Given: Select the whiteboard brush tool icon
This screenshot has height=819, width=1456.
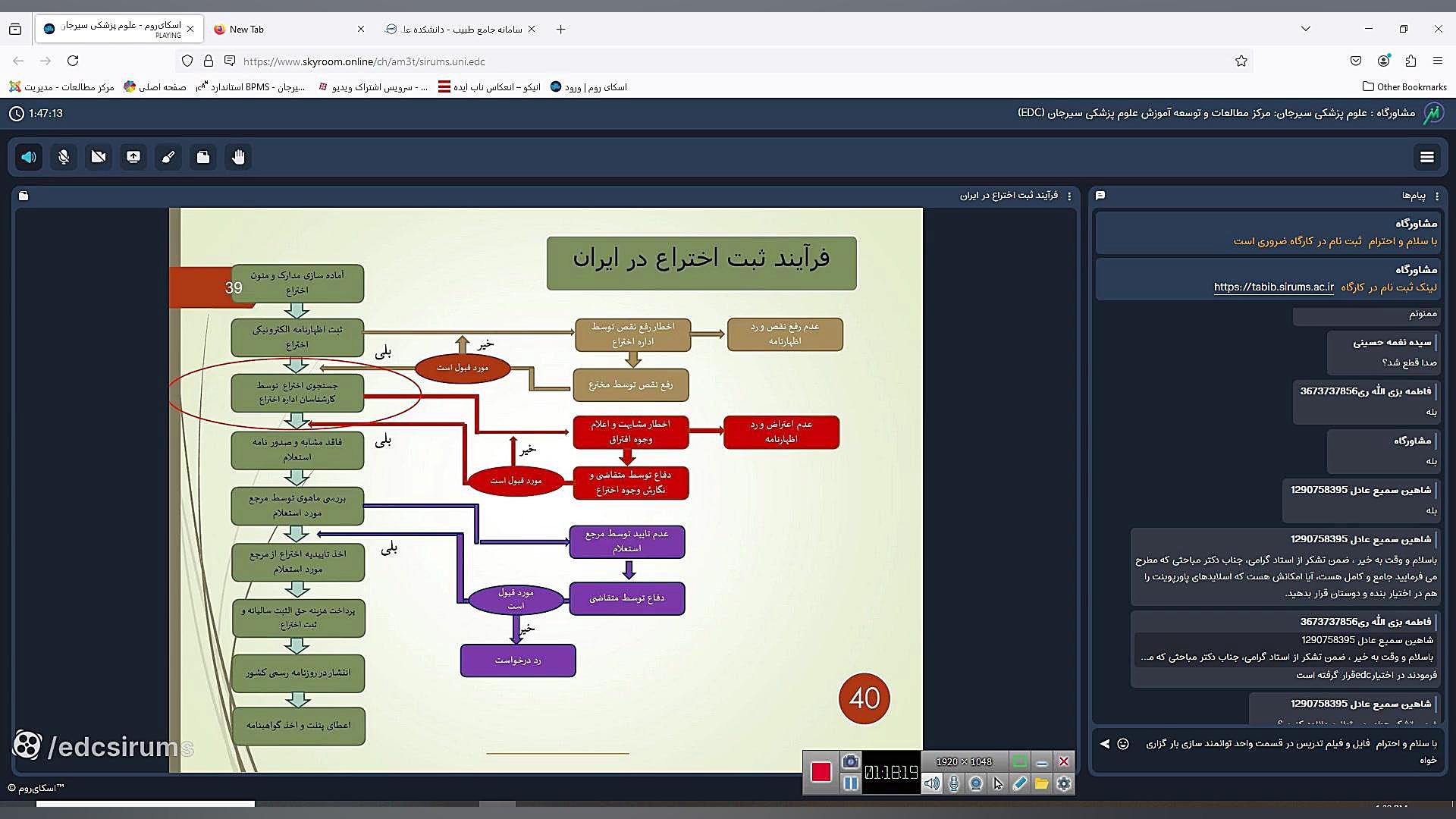Looking at the screenshot, I should tap(168, 157).
